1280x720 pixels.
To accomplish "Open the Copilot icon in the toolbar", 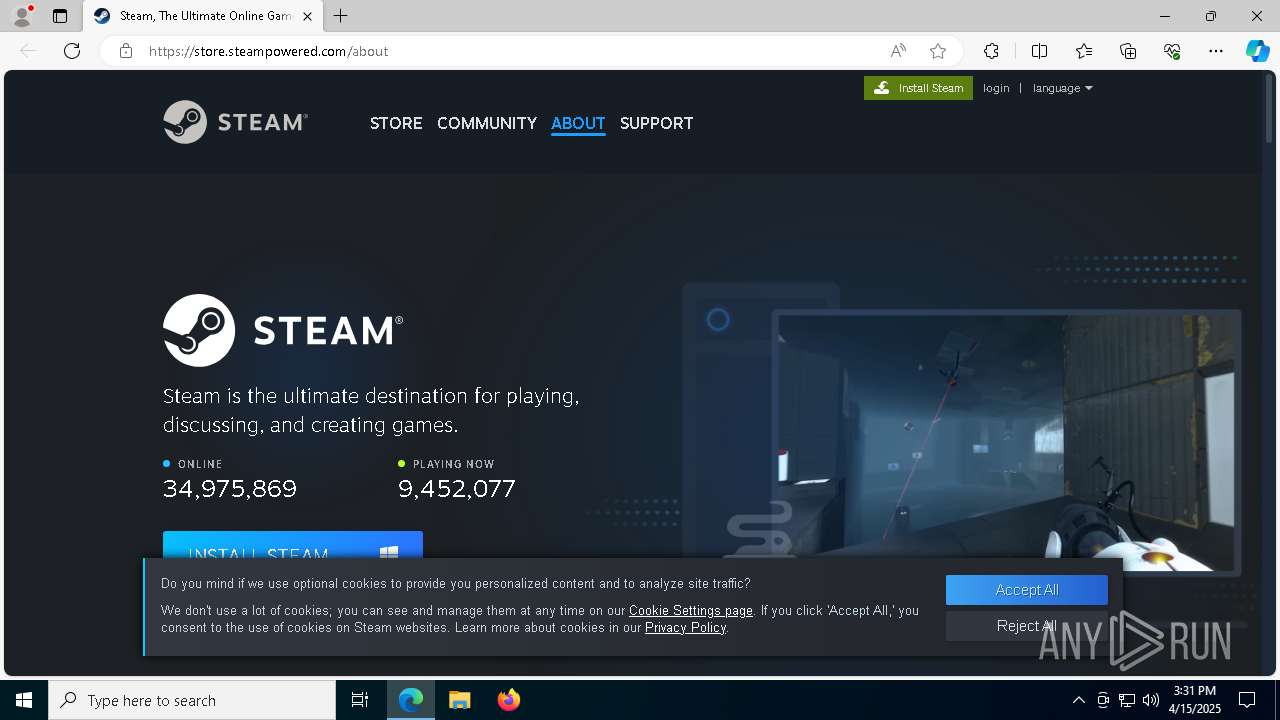I will click(x=1257, y=51).
